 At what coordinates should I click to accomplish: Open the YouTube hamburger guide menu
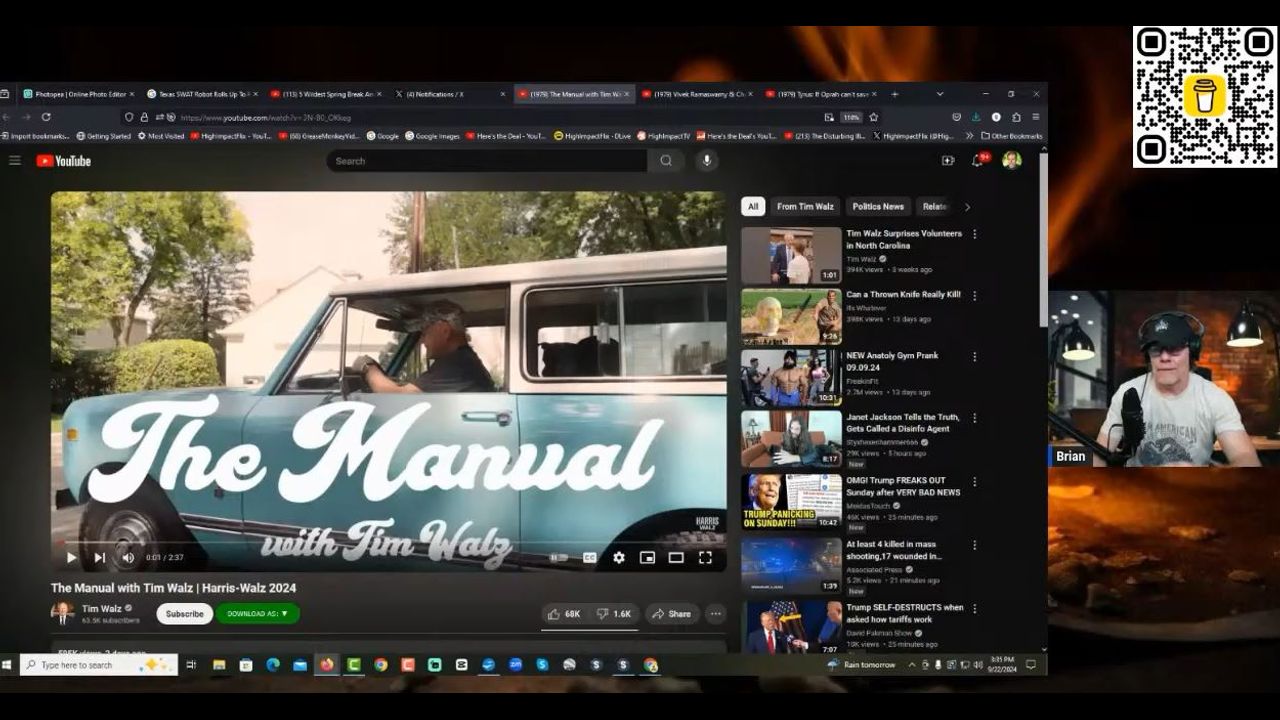15,161
